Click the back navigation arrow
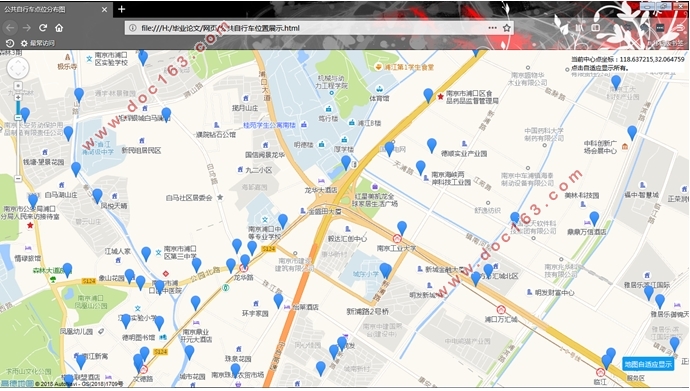 [10, 28]
